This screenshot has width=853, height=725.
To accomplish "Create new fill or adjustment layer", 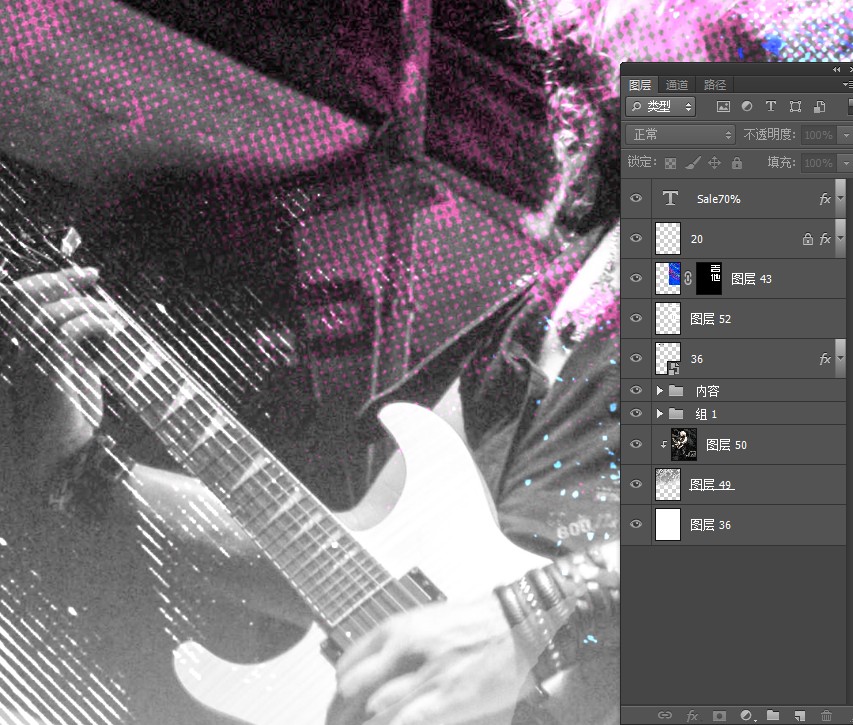I will (747, 715).
